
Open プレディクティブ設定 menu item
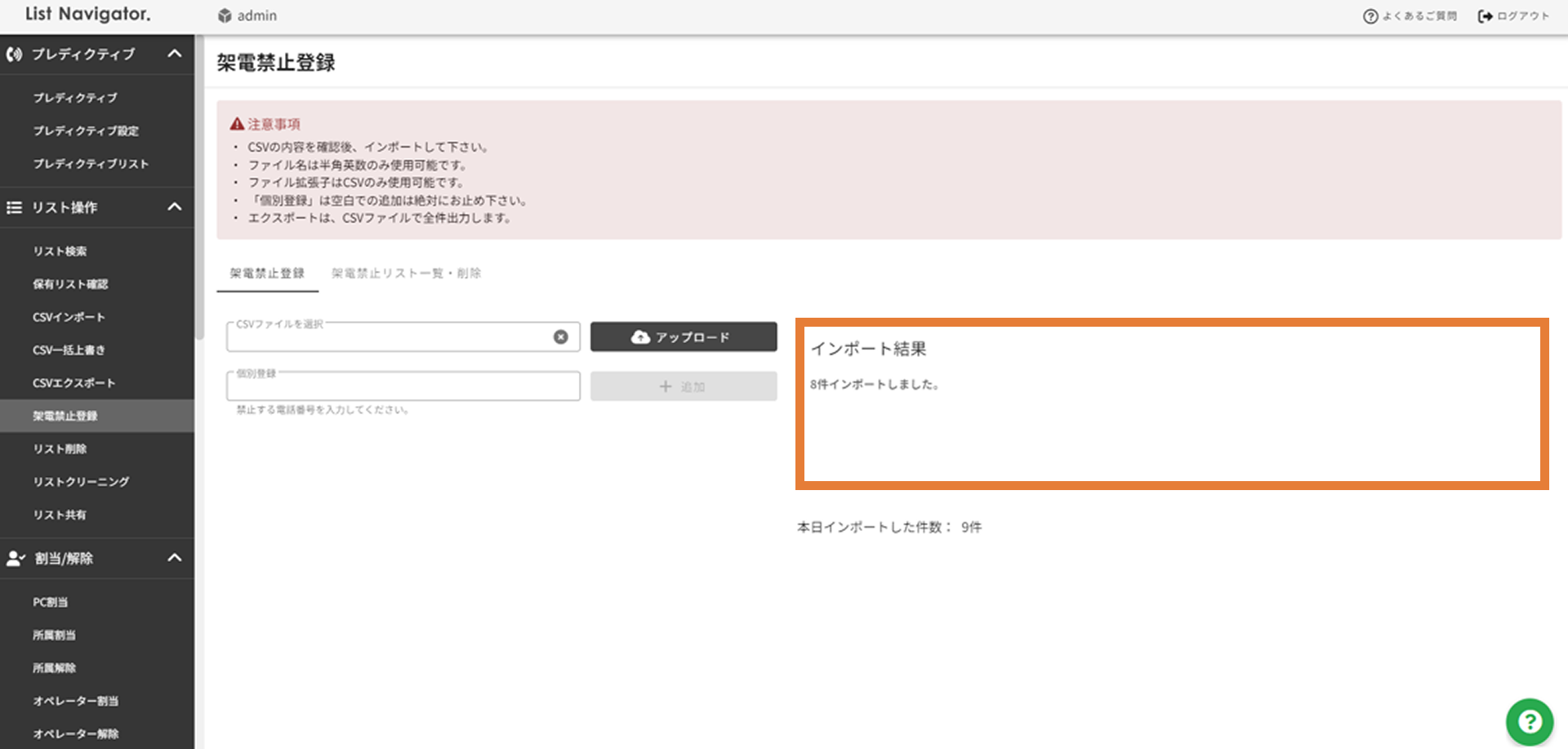tap(86, 131)
